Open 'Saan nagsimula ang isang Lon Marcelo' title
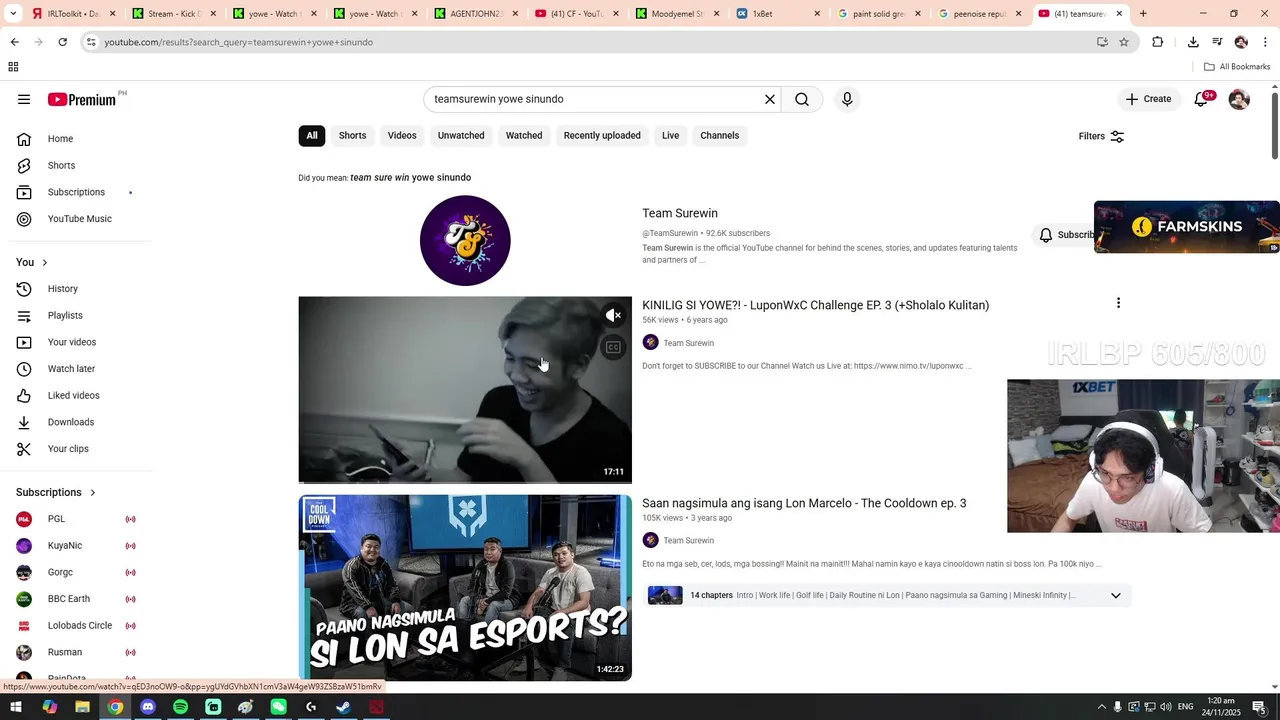Viewport: 1280px width, 720px height. (x=804, y=503)
